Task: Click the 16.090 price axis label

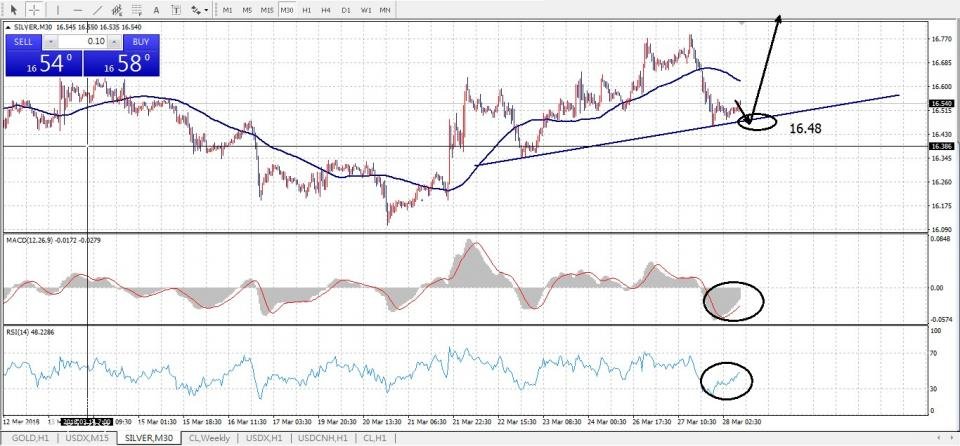Action: [940, 230]
